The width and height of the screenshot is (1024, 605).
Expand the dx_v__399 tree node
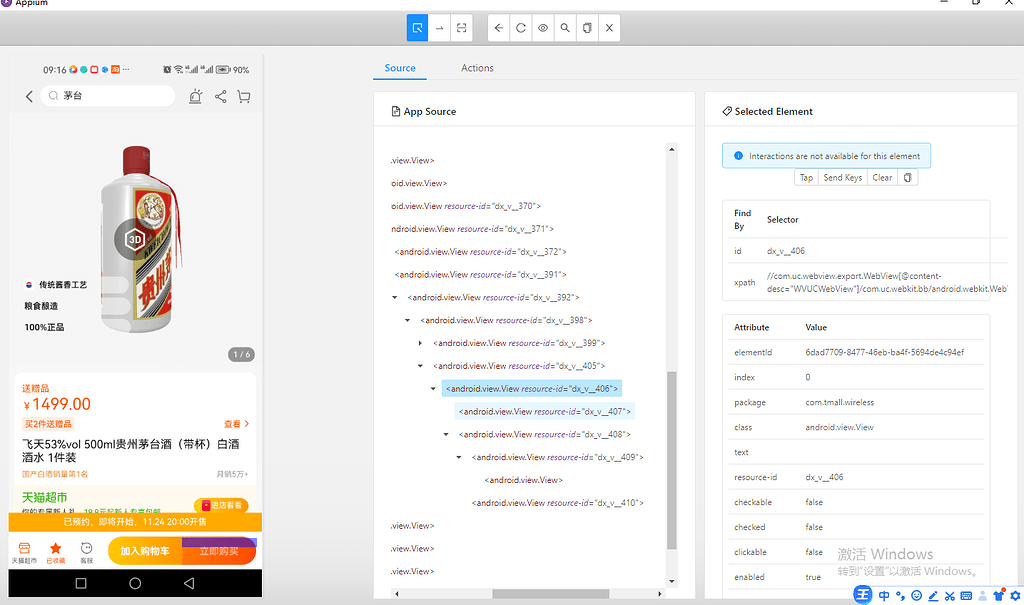420,342
